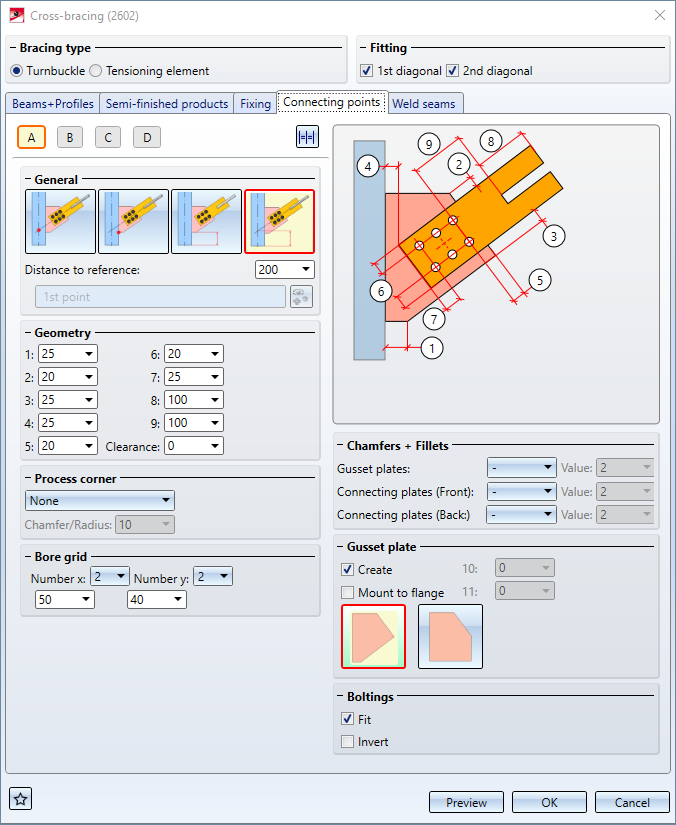Click Cross-bracing application icon in title bar

click(x=17, y=16)
